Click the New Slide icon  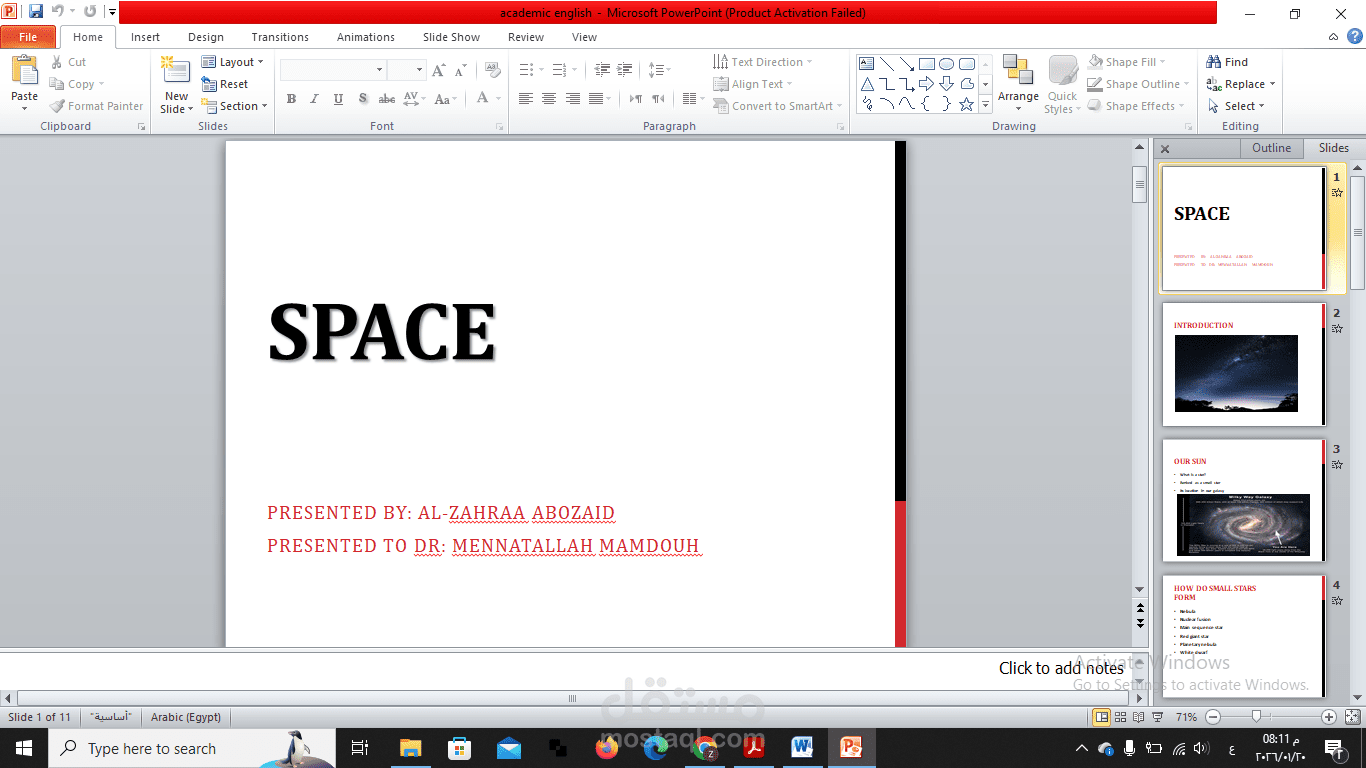pos(176,70)
